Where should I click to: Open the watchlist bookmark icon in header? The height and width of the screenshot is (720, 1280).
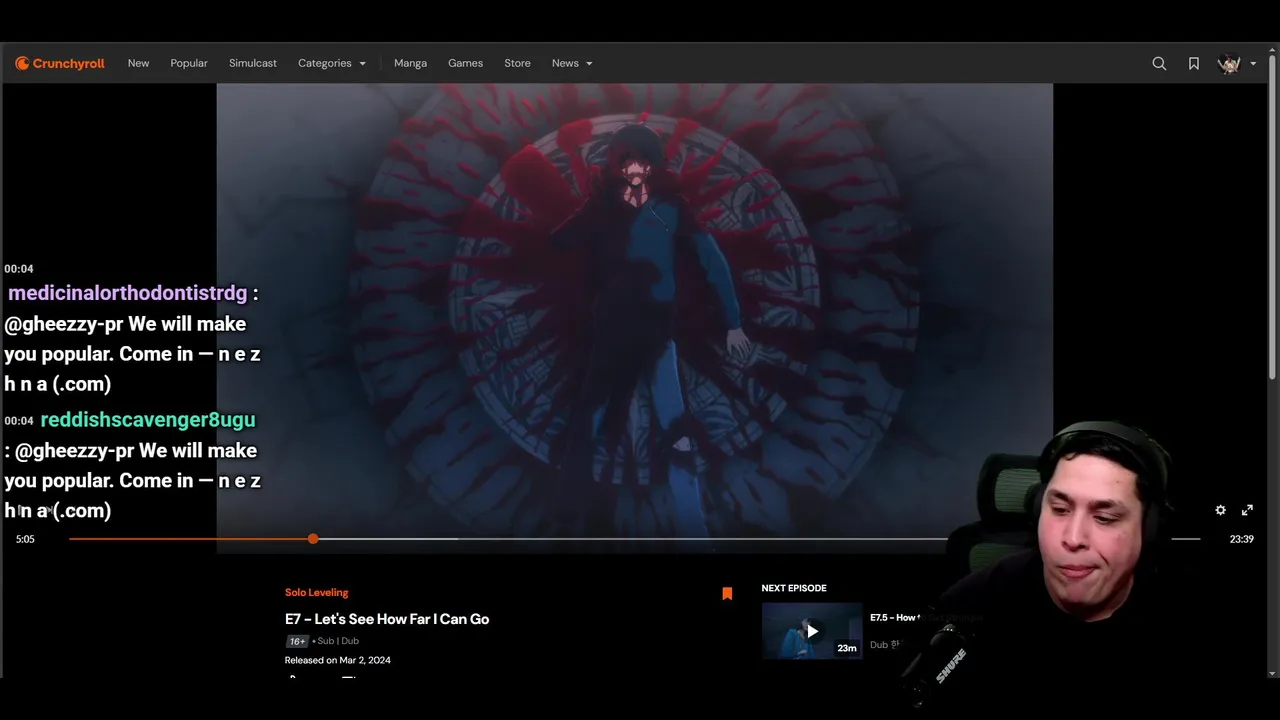click(x=1194, y=63)
